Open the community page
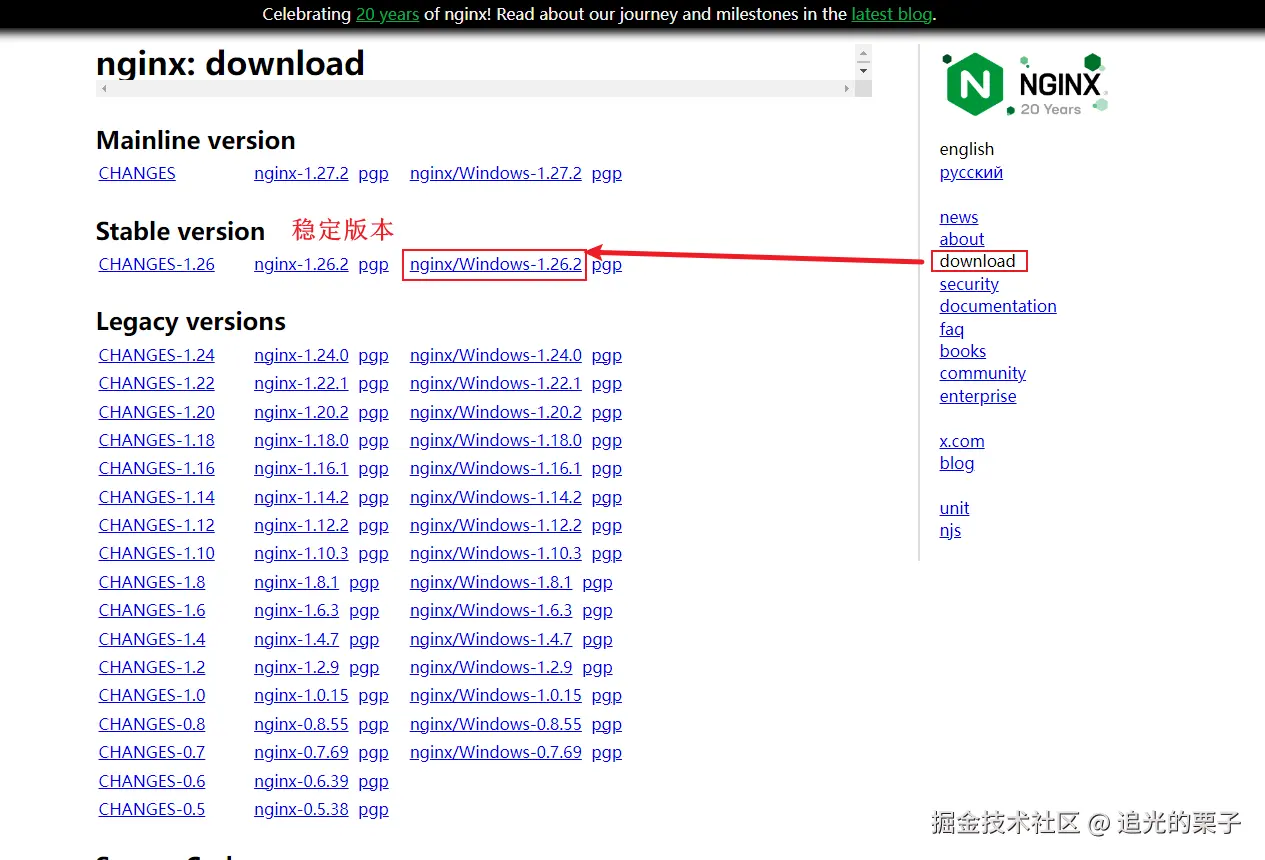 click(x=982, y=373)
